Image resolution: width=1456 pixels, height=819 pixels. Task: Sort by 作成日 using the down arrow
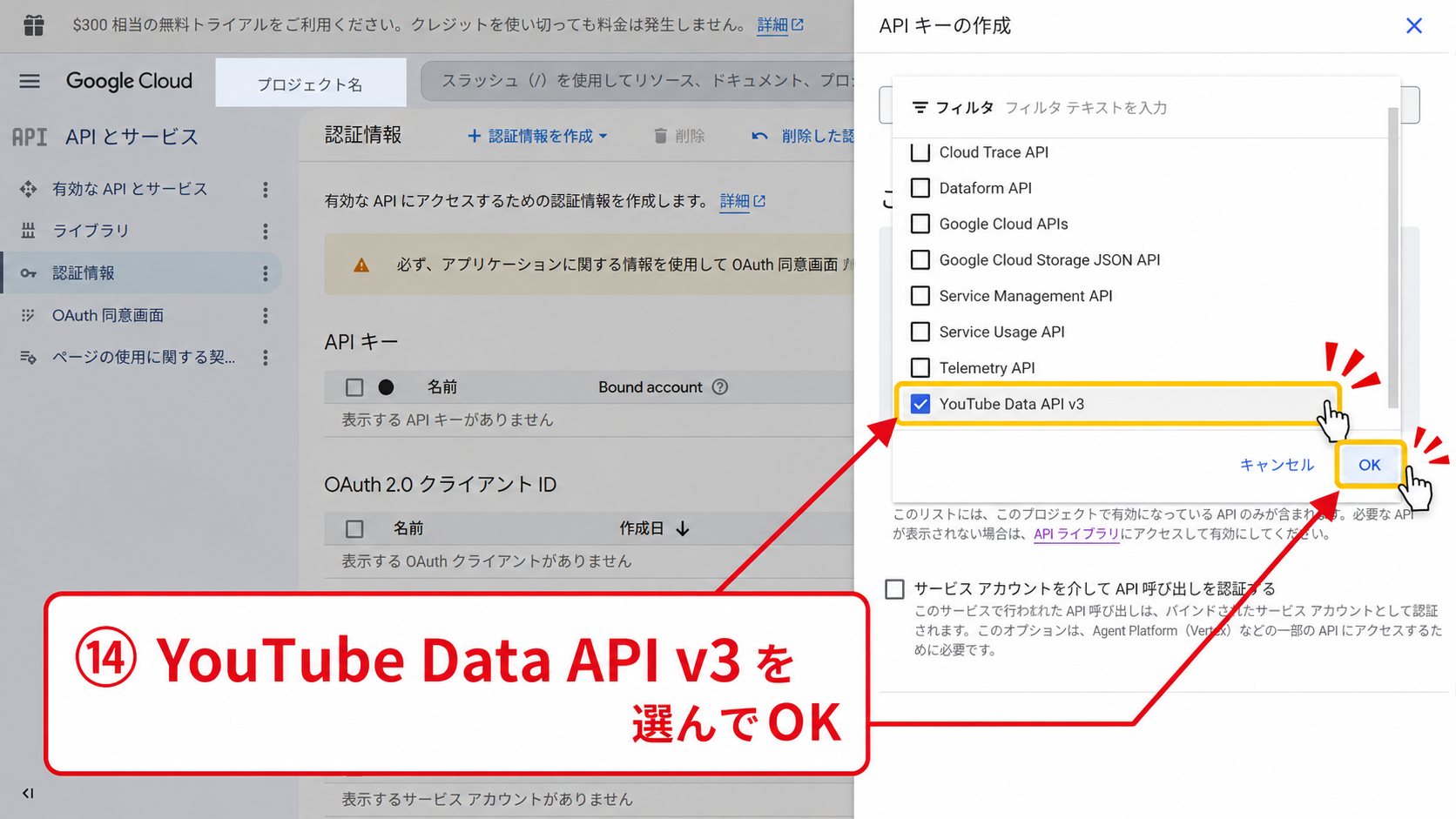coord(683,529)
